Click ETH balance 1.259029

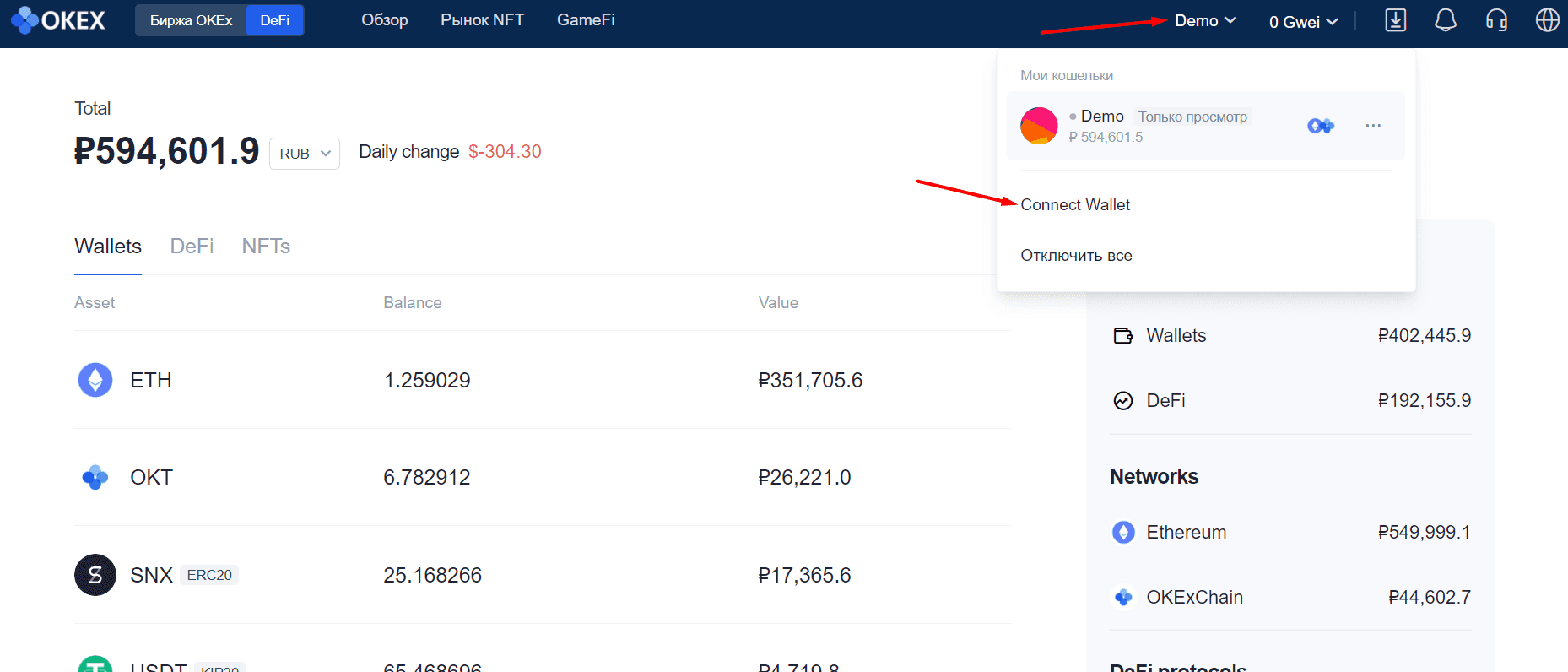point(427,380)
